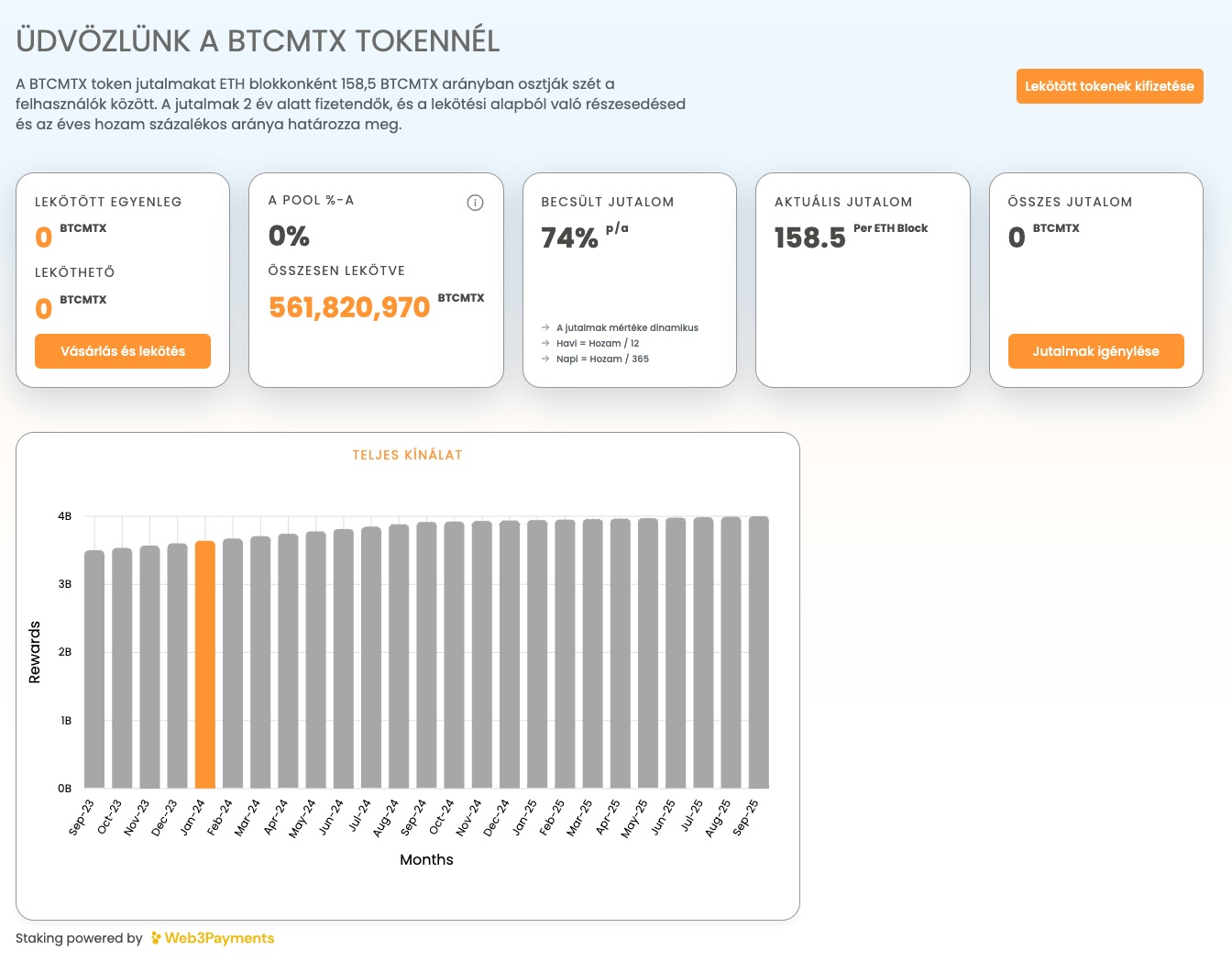
Task: Click 'Lekötött tokenek kifizetése' button
Action: coord(1109,86)
